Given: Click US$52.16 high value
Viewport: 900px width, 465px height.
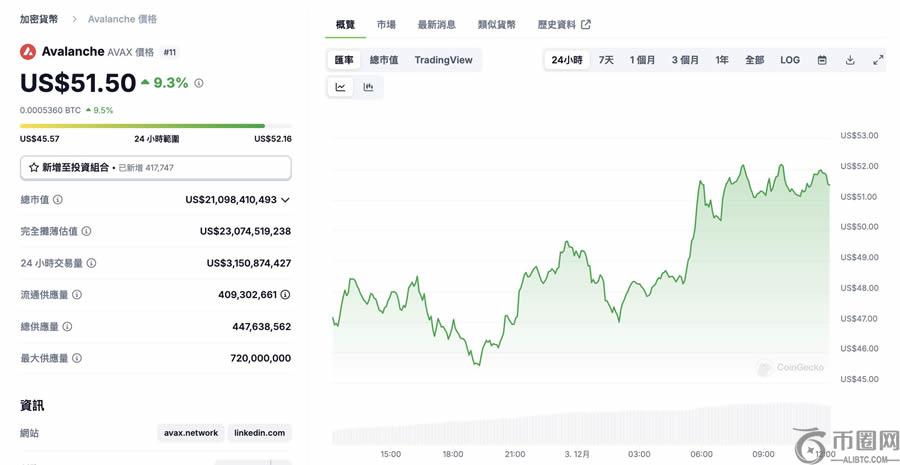Looking at the screenshot, I should 273,139.
